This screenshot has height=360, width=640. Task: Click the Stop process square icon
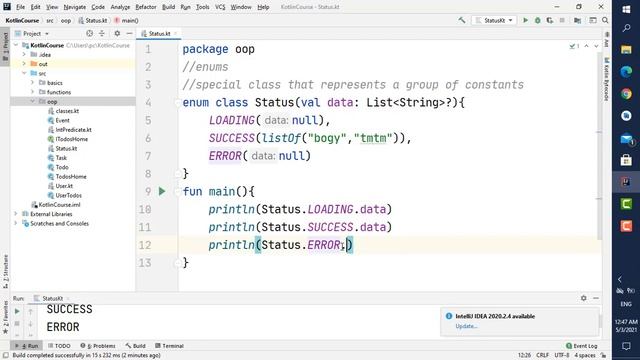coord(562,20)
